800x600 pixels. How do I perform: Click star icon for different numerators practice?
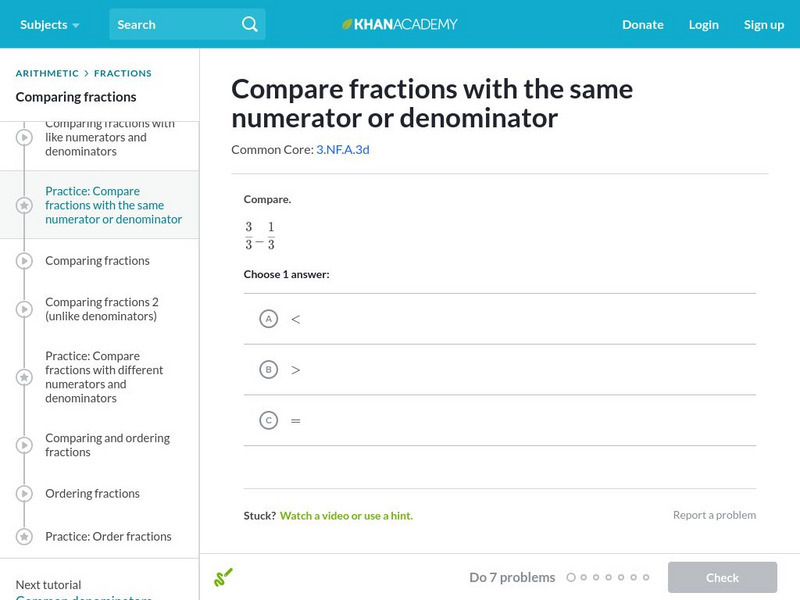[24, 377]
